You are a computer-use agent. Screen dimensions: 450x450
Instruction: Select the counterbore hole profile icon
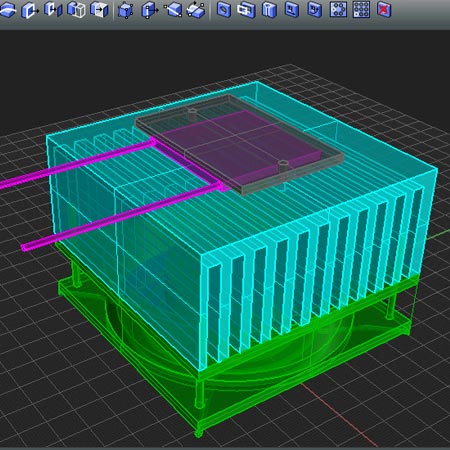(x=292, y=9)
